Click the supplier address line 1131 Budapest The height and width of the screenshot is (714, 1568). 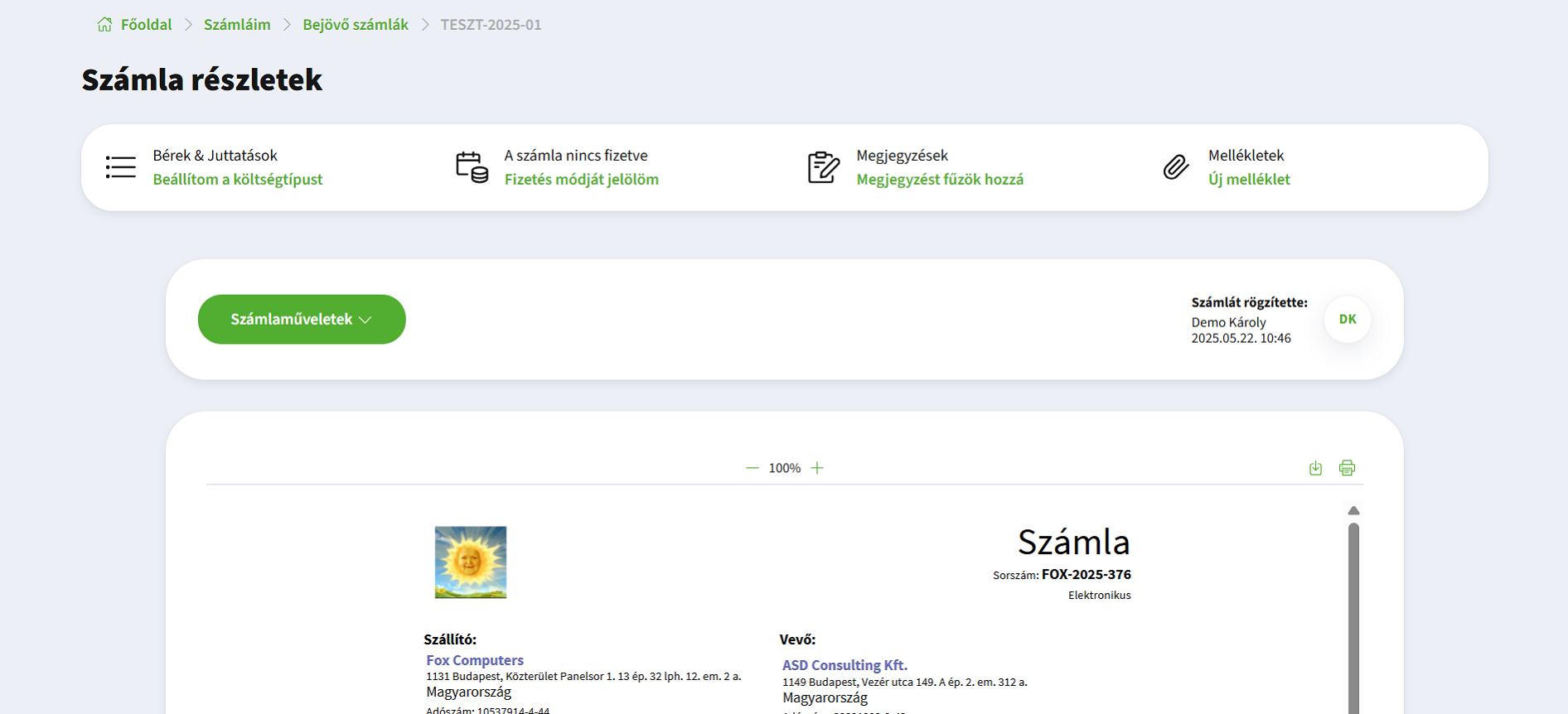coord(583,676)
